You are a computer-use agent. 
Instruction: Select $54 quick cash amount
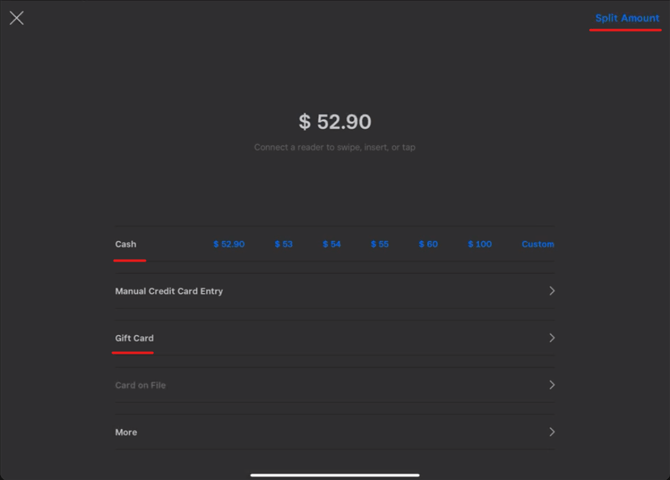coord(331,244)
